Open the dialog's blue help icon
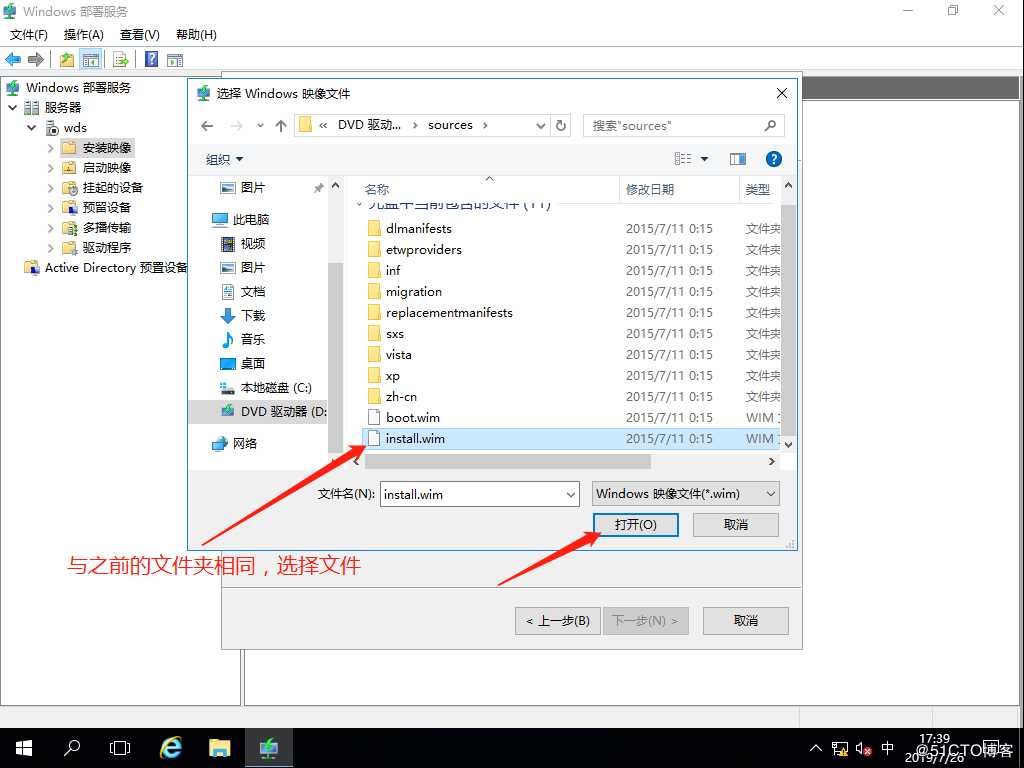1024x768 pixels. 773,159
